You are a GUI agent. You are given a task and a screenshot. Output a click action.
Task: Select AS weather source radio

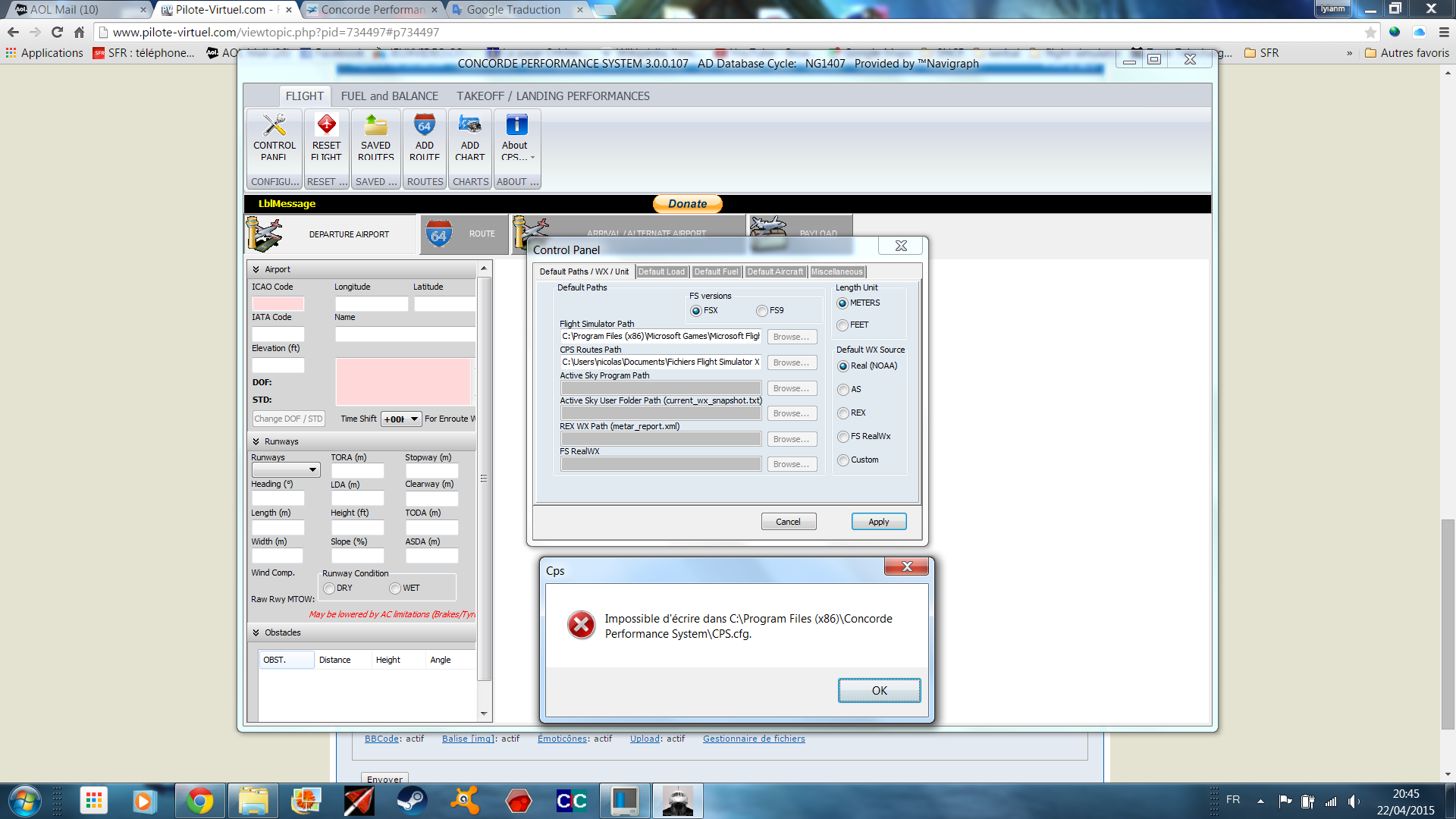pos(843,390)
